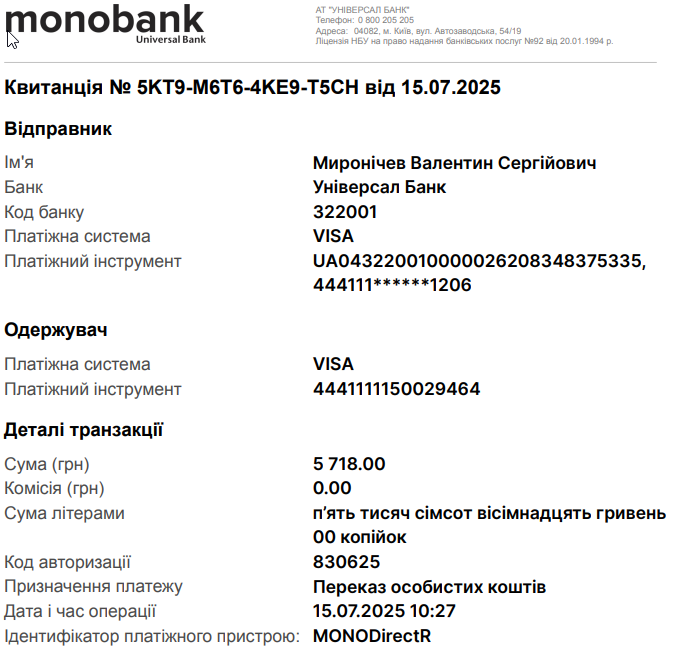Click the Одержувач section heading
The image size is (673, 656).
tap(56, 330)
